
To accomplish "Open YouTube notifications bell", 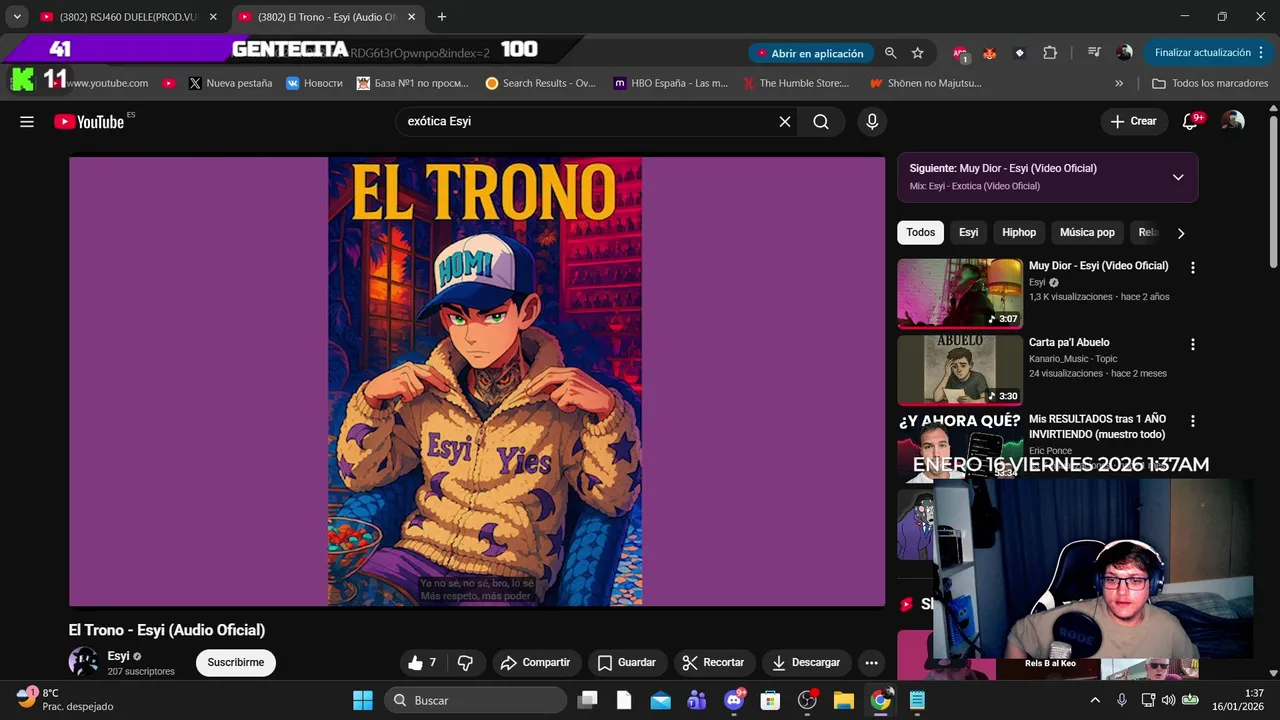I will click(1190, 121).
